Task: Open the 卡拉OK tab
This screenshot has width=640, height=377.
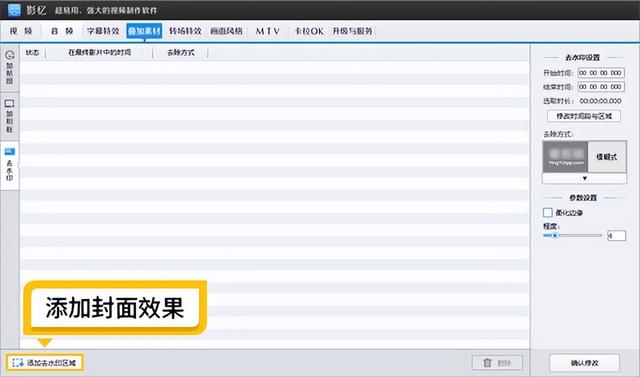Action: (309, 31)
